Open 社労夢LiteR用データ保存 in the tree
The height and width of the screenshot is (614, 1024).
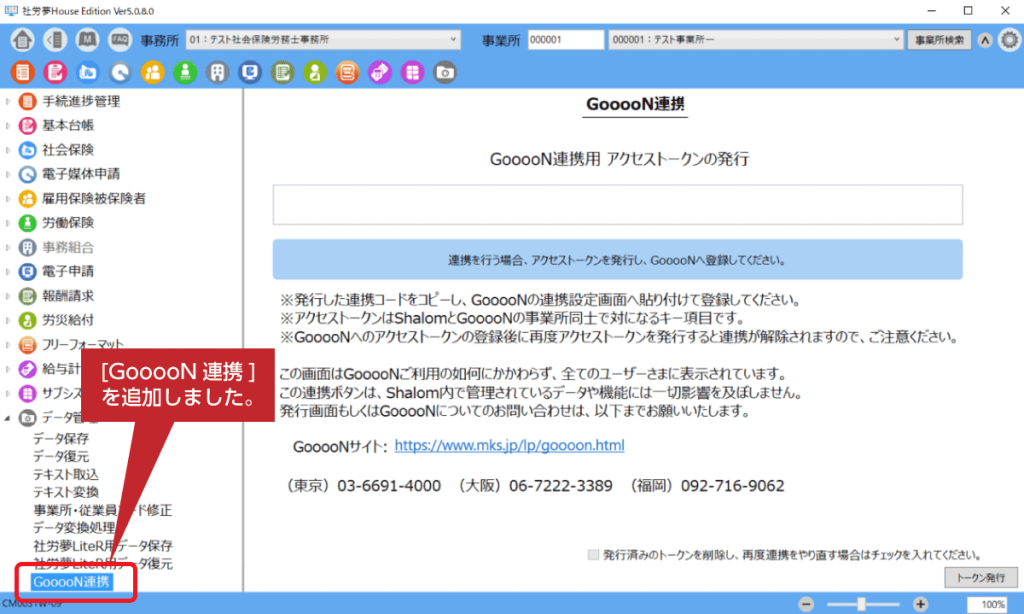pyautogui.click(x=103, y=545)
